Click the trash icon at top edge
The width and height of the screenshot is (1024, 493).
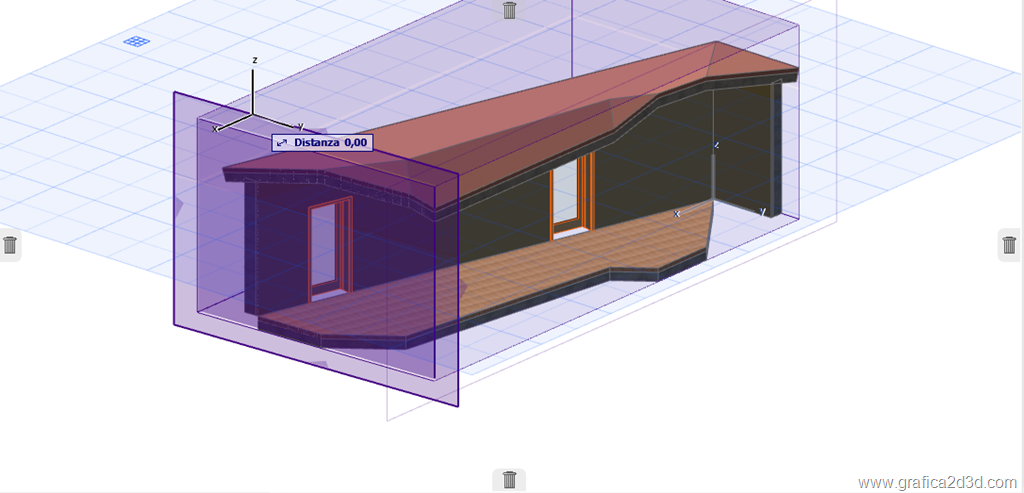tap(510, 10)
